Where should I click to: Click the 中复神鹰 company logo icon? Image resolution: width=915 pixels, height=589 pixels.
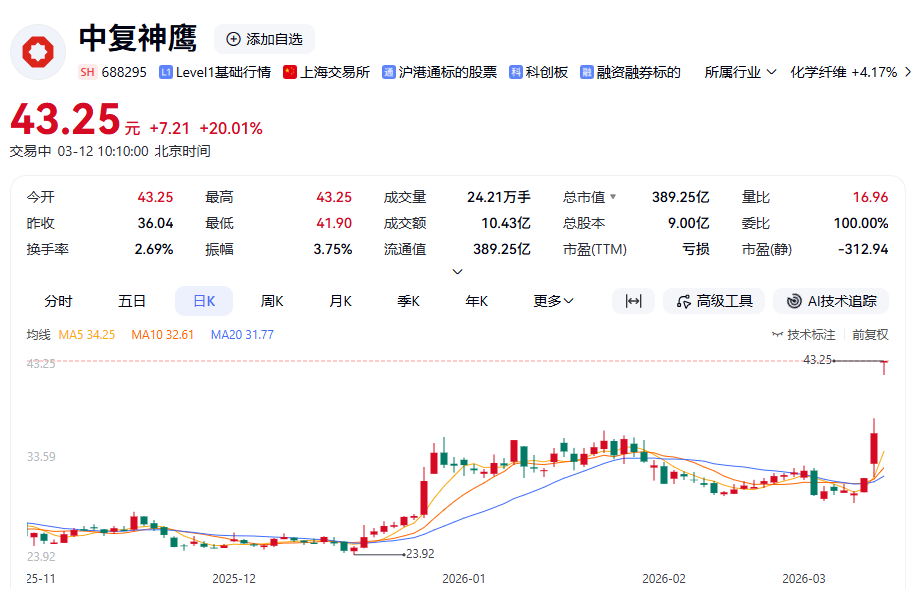coord(38,51)
